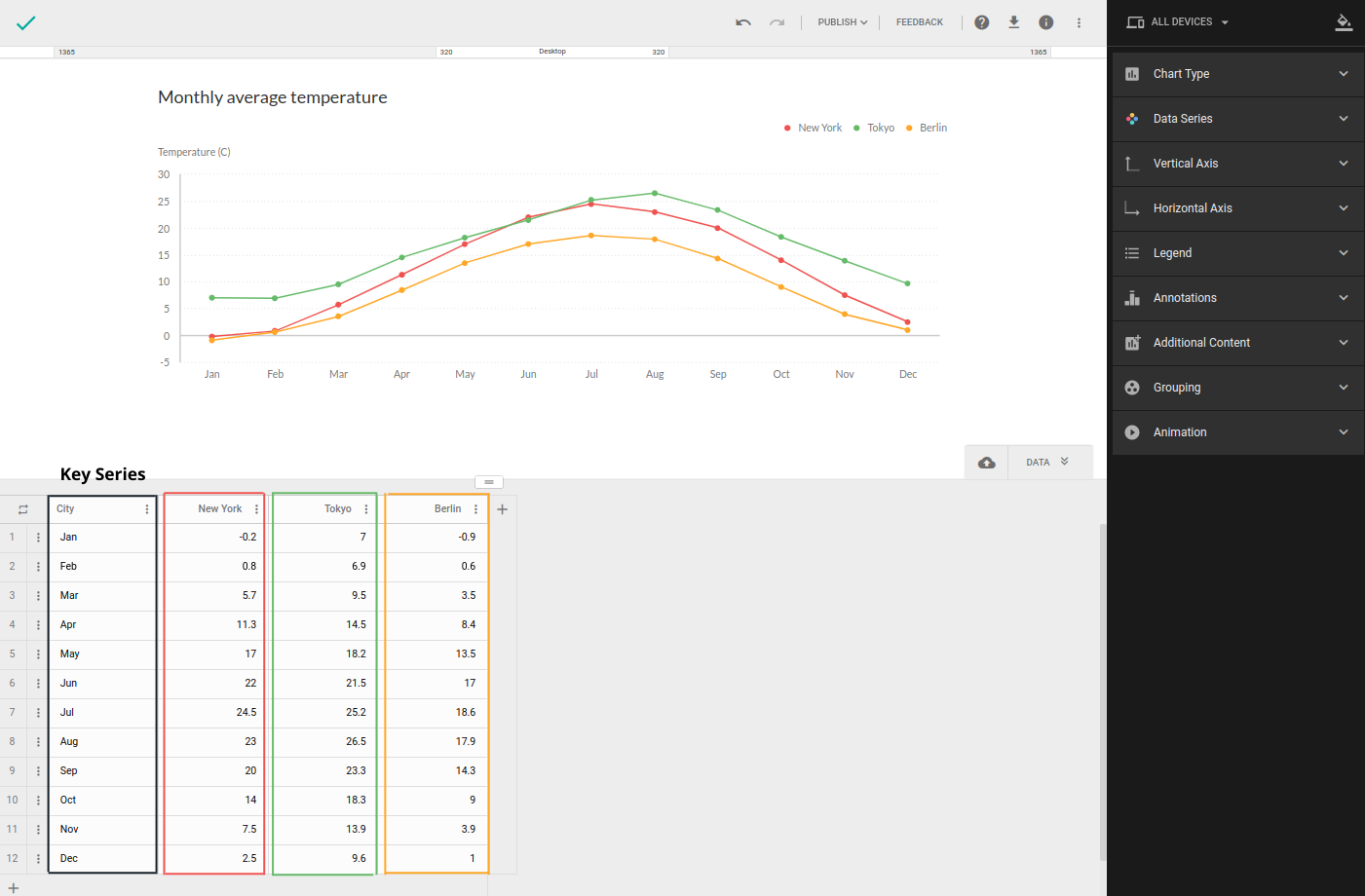Open the Publish menu
This screenshot has height=896, width=1365.
click(x=842, y=22)
